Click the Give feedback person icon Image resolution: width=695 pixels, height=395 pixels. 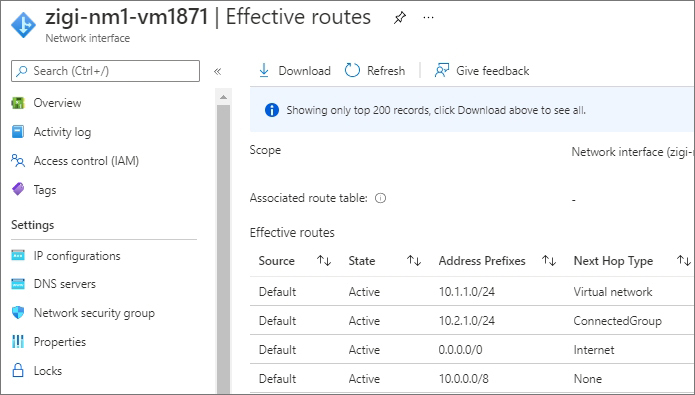(x=441, y=70)
